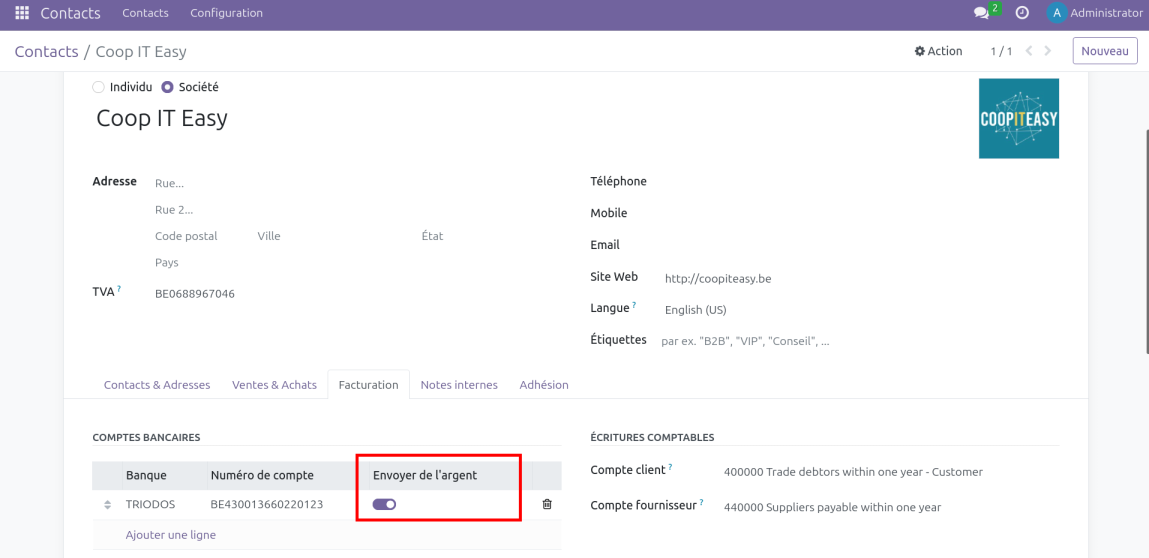Open the activities clock icon
Image resolution: width=1149 pixels, height=558 pixels.
tap(1022, 13)
